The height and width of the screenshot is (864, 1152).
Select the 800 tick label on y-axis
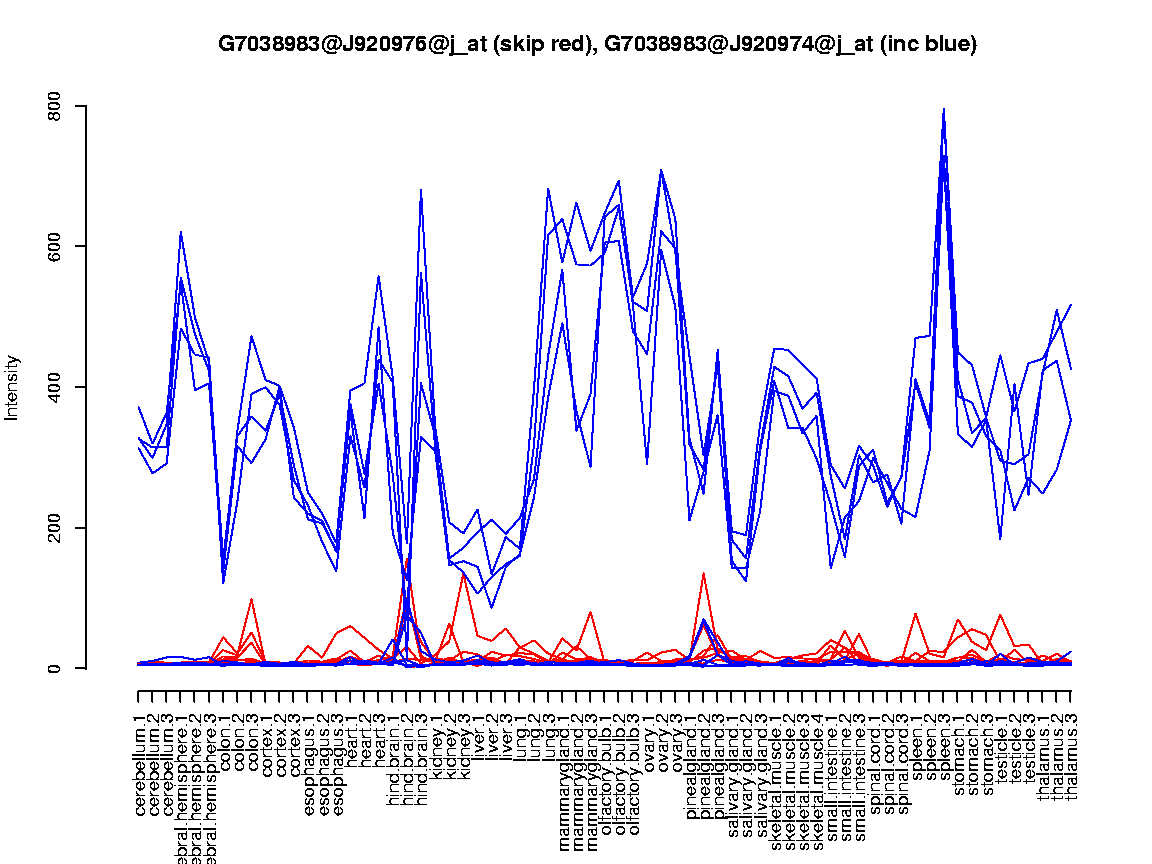[56, 106]
